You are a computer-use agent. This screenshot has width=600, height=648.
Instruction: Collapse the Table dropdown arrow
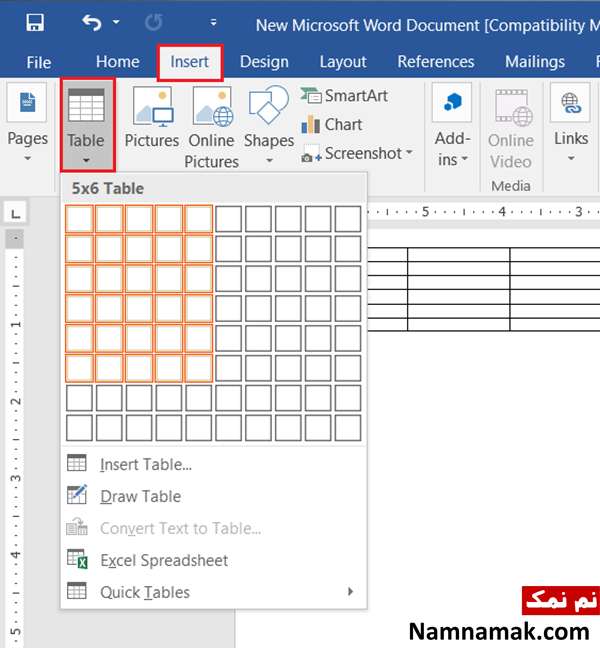86,160
